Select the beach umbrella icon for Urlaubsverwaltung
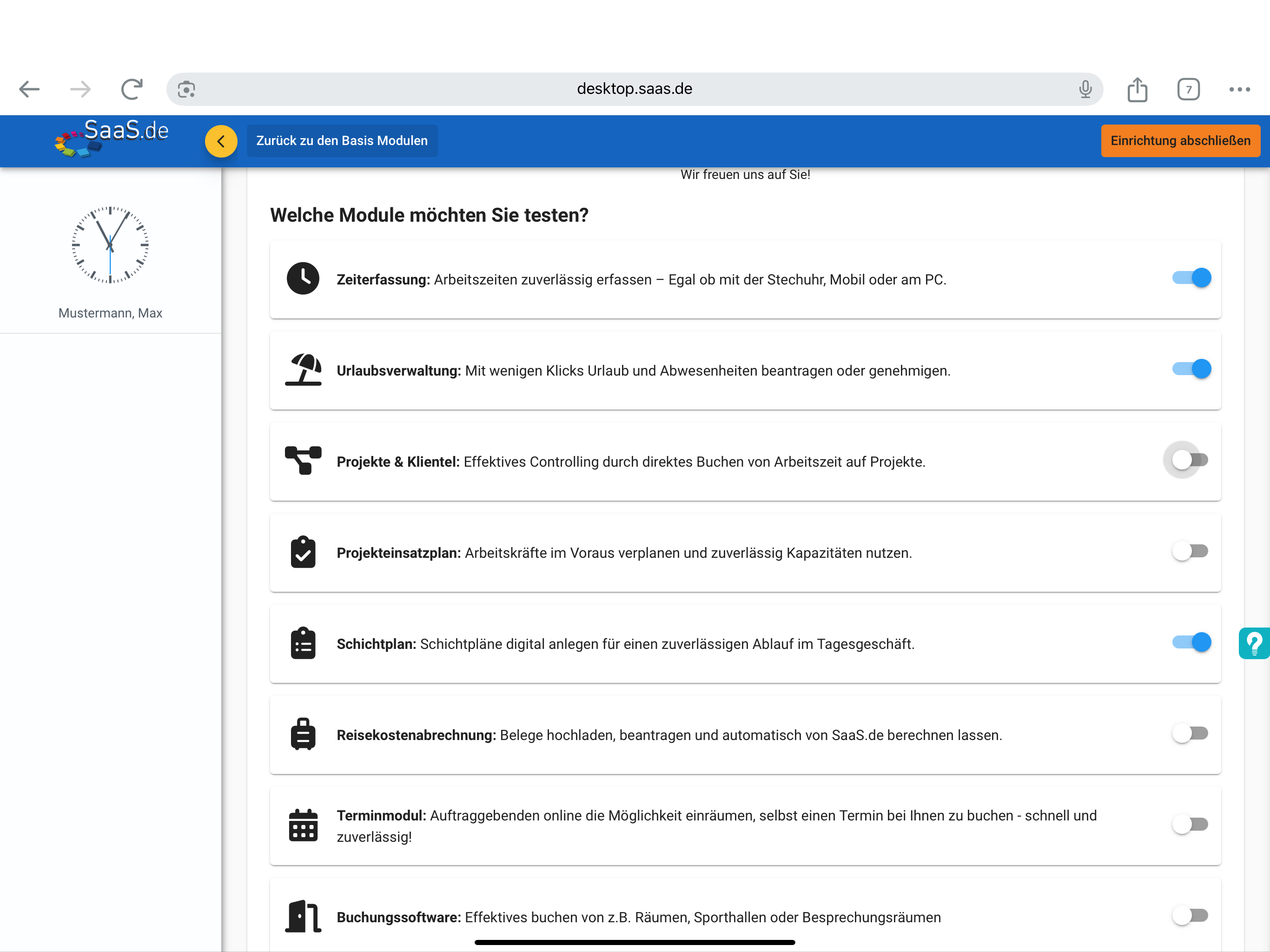This screenshot has width=1270, height=952. [x=303, y=370]
